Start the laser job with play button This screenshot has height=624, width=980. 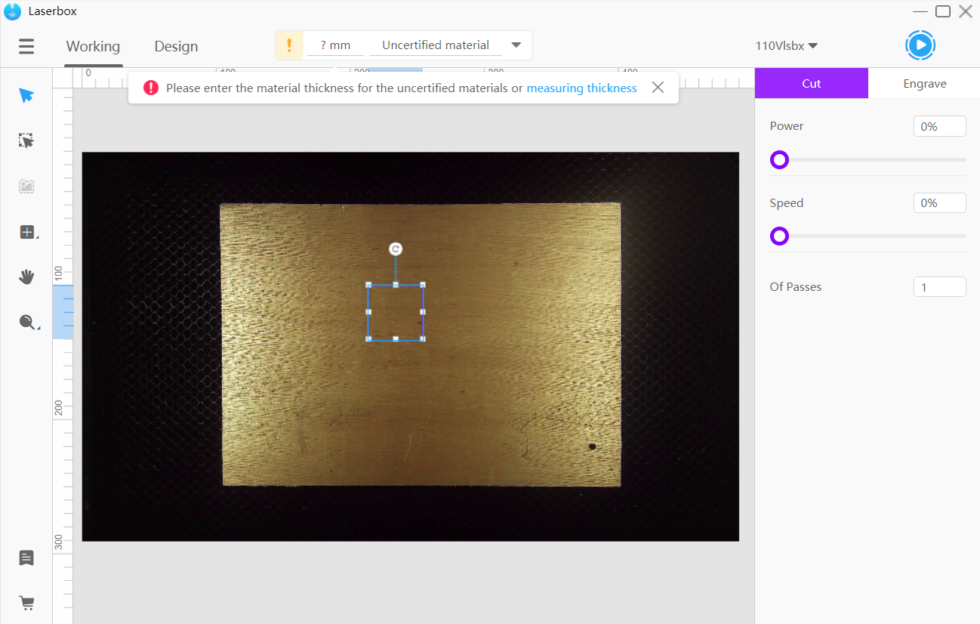click(x=920, y=45)
